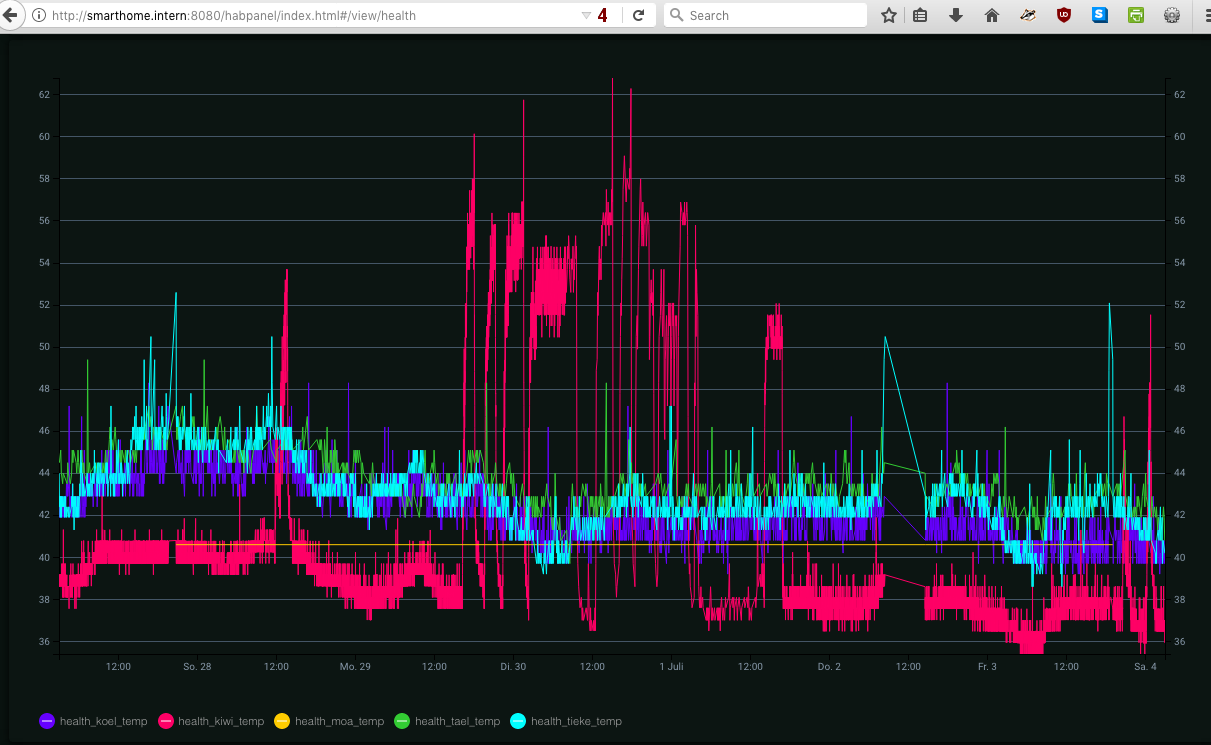
Task: Click the left y-axis value 50
Action: click(x=44, y=347)
